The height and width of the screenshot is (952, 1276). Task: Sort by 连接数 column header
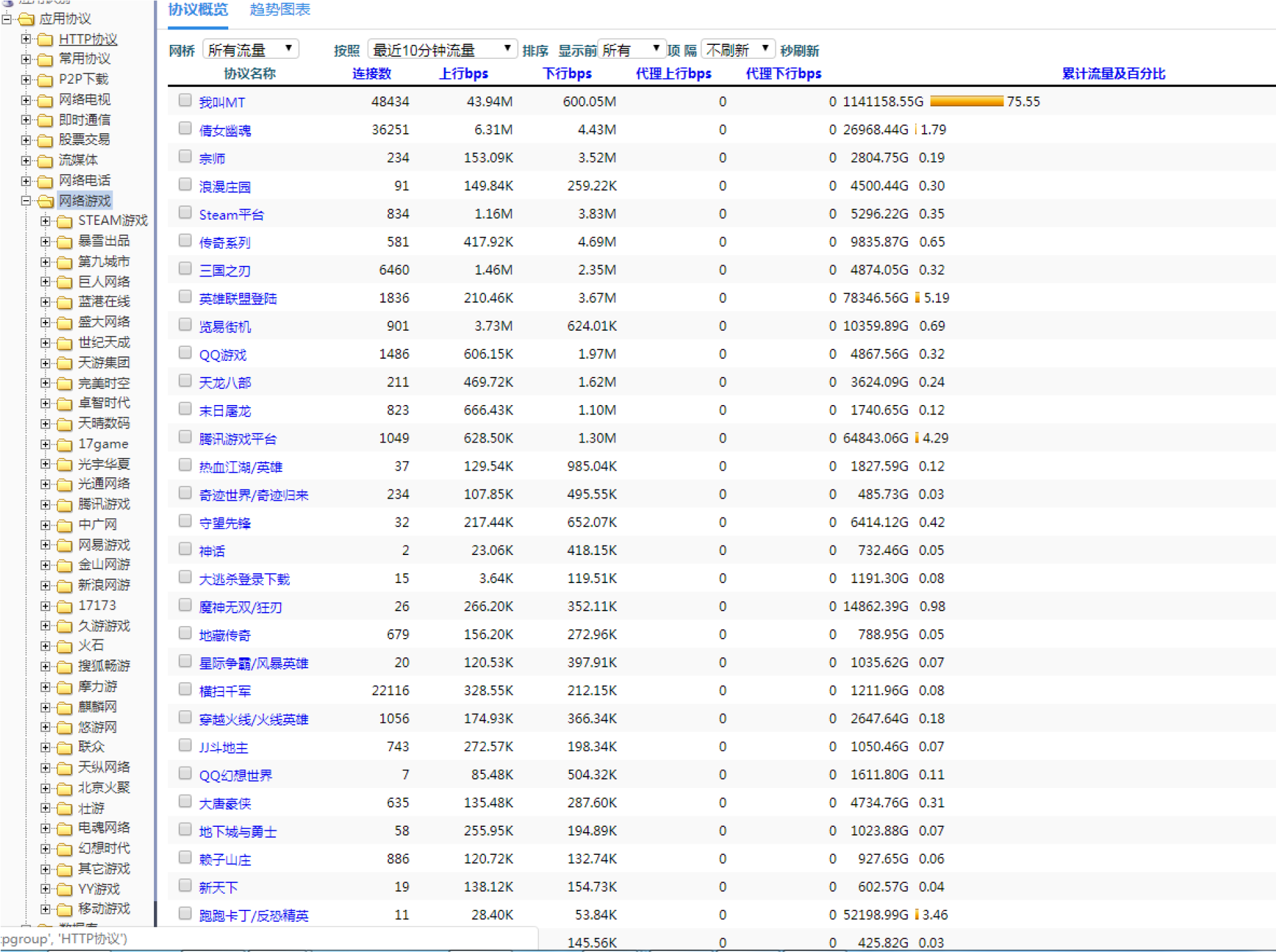372,74
